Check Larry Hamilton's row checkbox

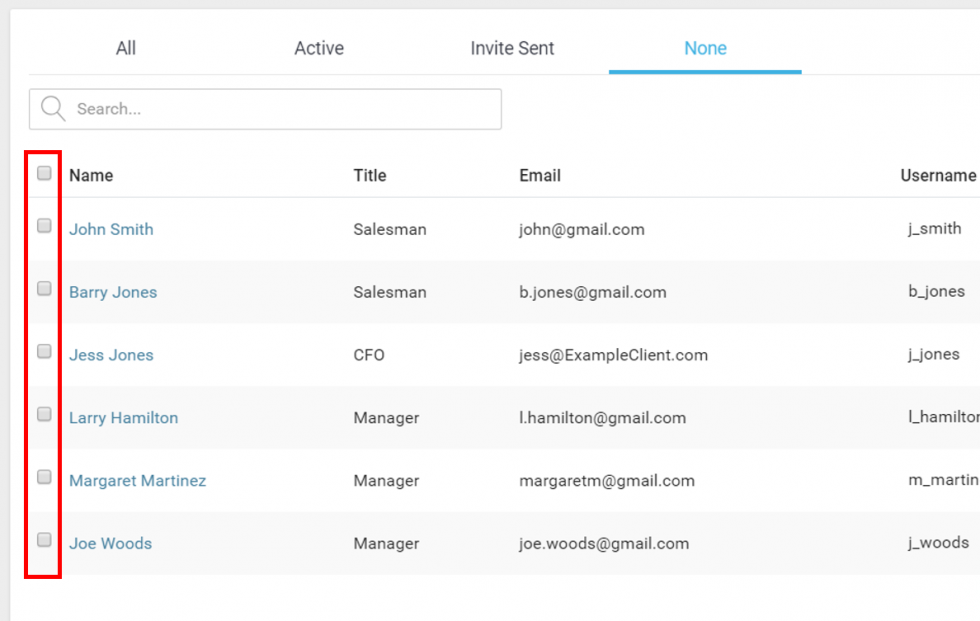[44, 414]
